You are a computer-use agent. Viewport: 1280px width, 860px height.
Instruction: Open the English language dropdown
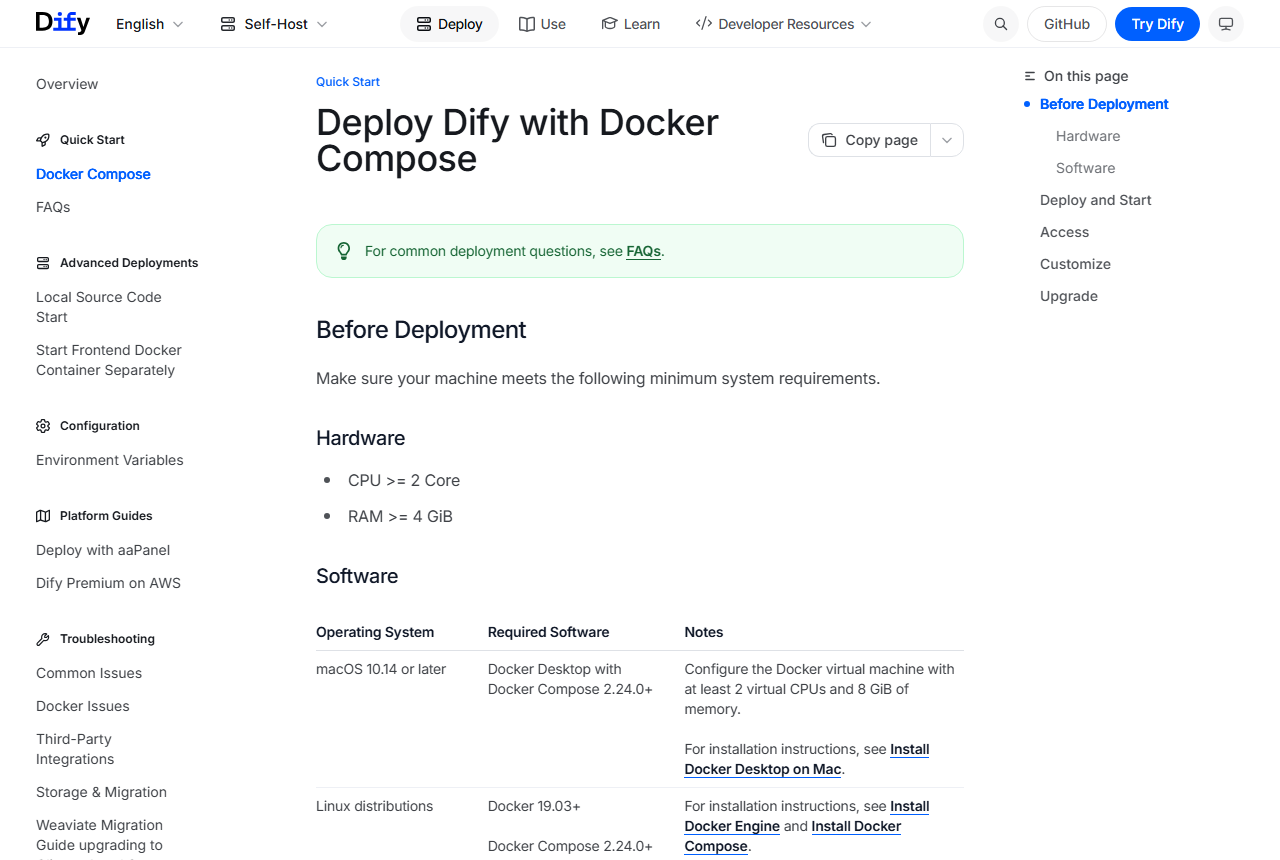pyautogui.click(x=150, y=24)
